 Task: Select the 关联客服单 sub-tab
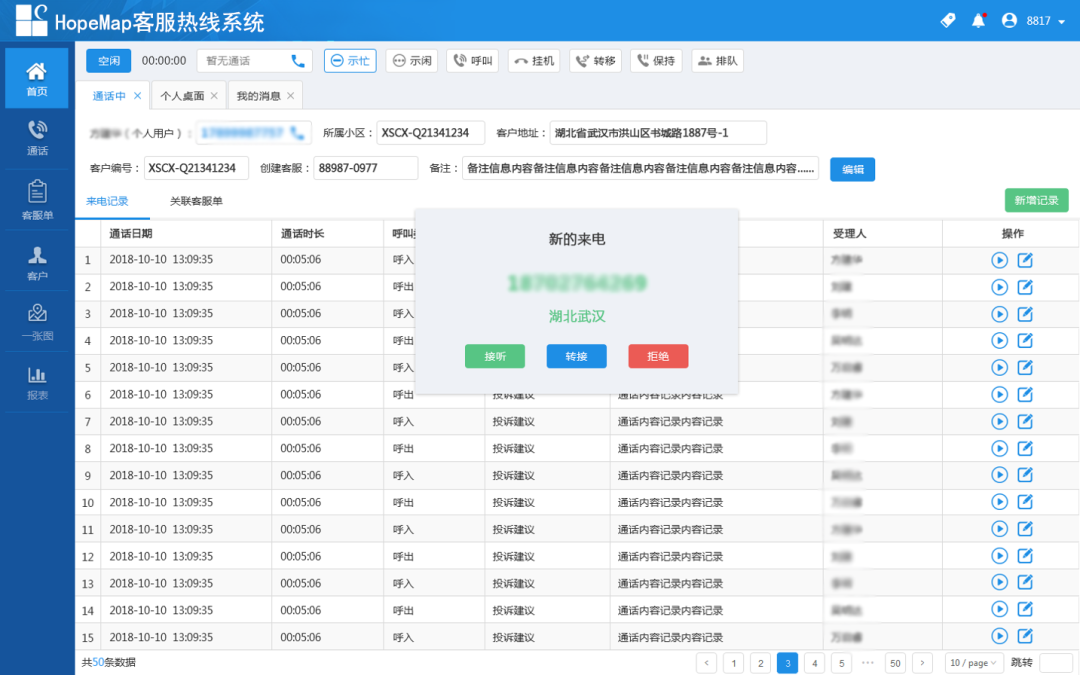click(196, 201)
